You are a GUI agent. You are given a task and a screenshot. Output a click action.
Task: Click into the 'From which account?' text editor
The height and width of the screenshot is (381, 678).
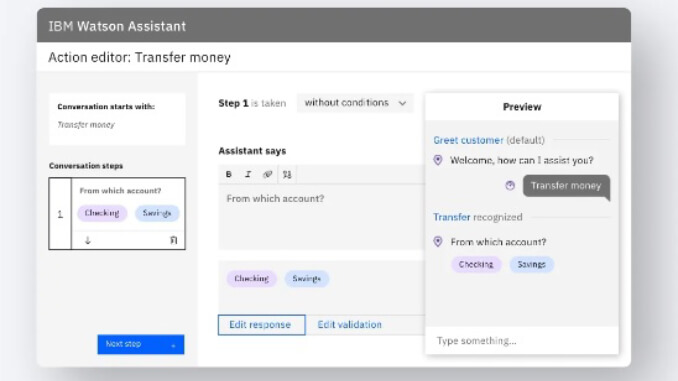[322, 217]
